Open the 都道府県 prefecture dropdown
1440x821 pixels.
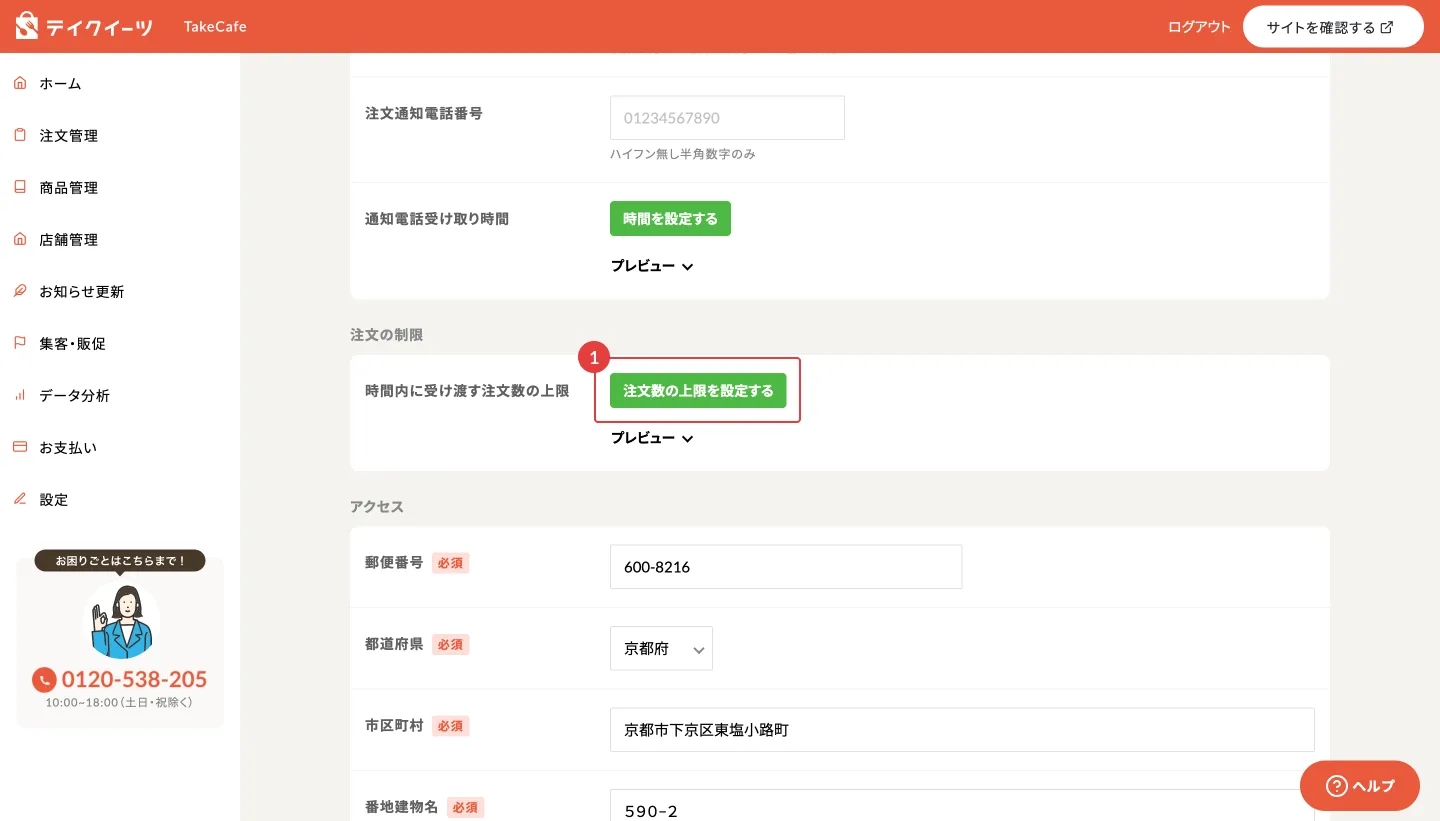pos(661,648)
